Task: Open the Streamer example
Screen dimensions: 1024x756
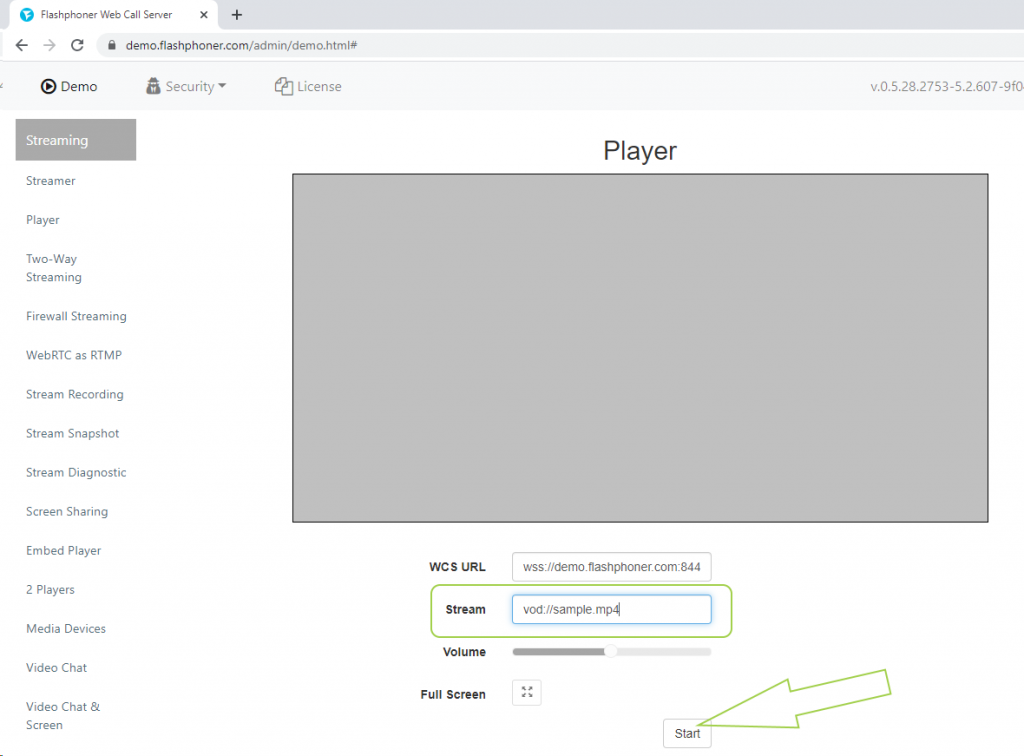Action: point(50,181)
